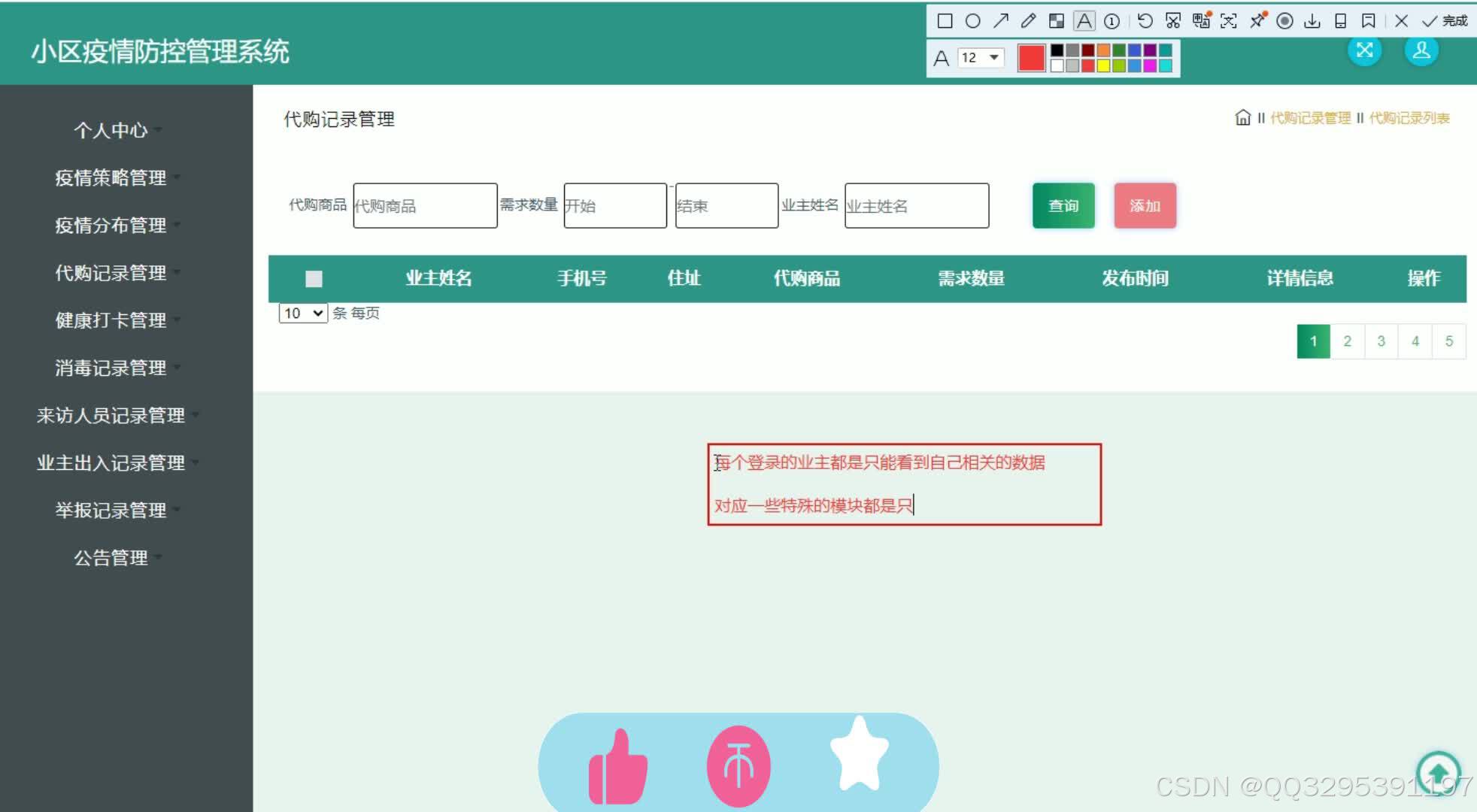Focus the 结束 quantity end input

[726, 205]
